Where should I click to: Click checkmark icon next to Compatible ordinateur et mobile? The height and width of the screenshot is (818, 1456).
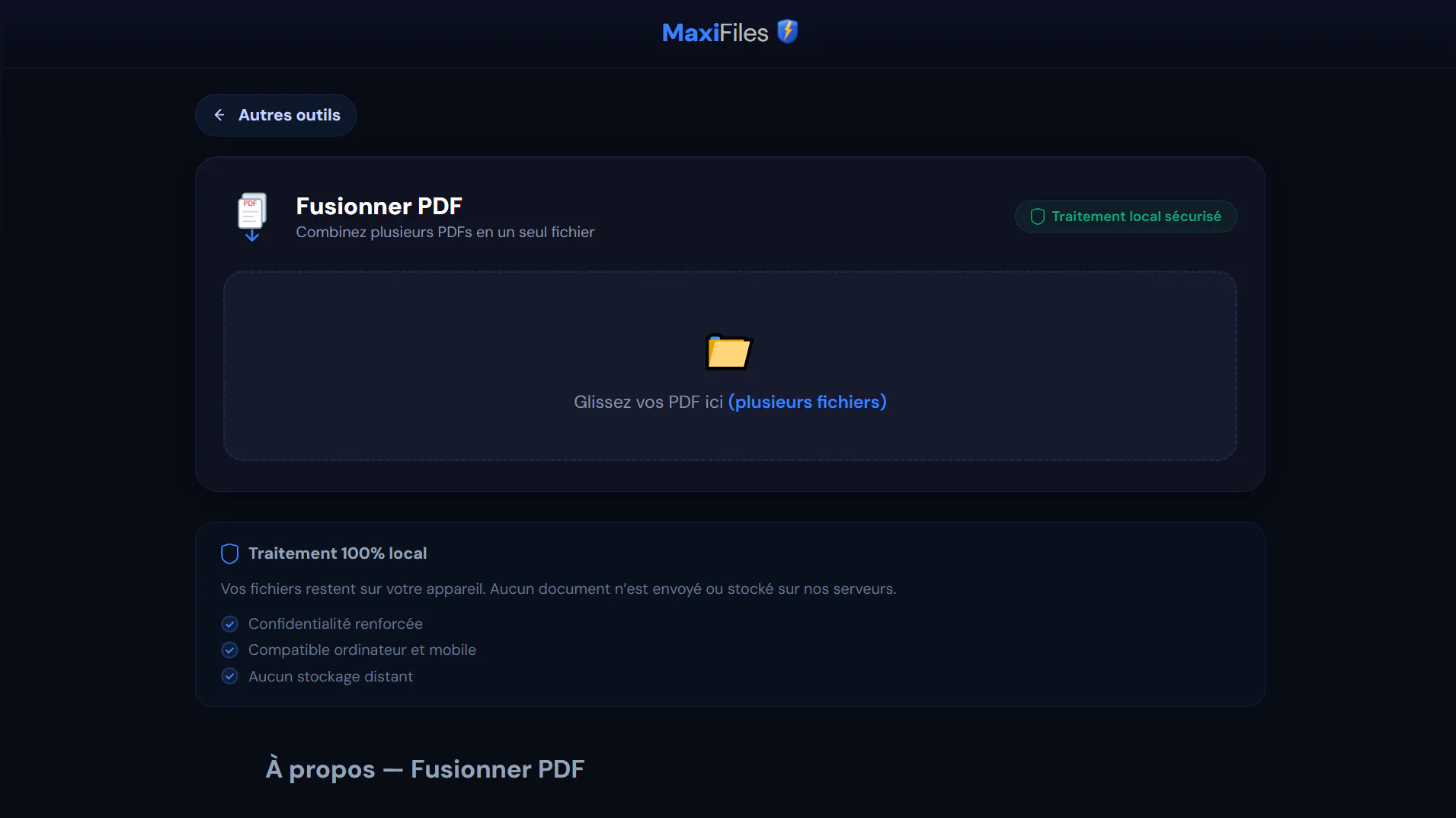[229, 650]
